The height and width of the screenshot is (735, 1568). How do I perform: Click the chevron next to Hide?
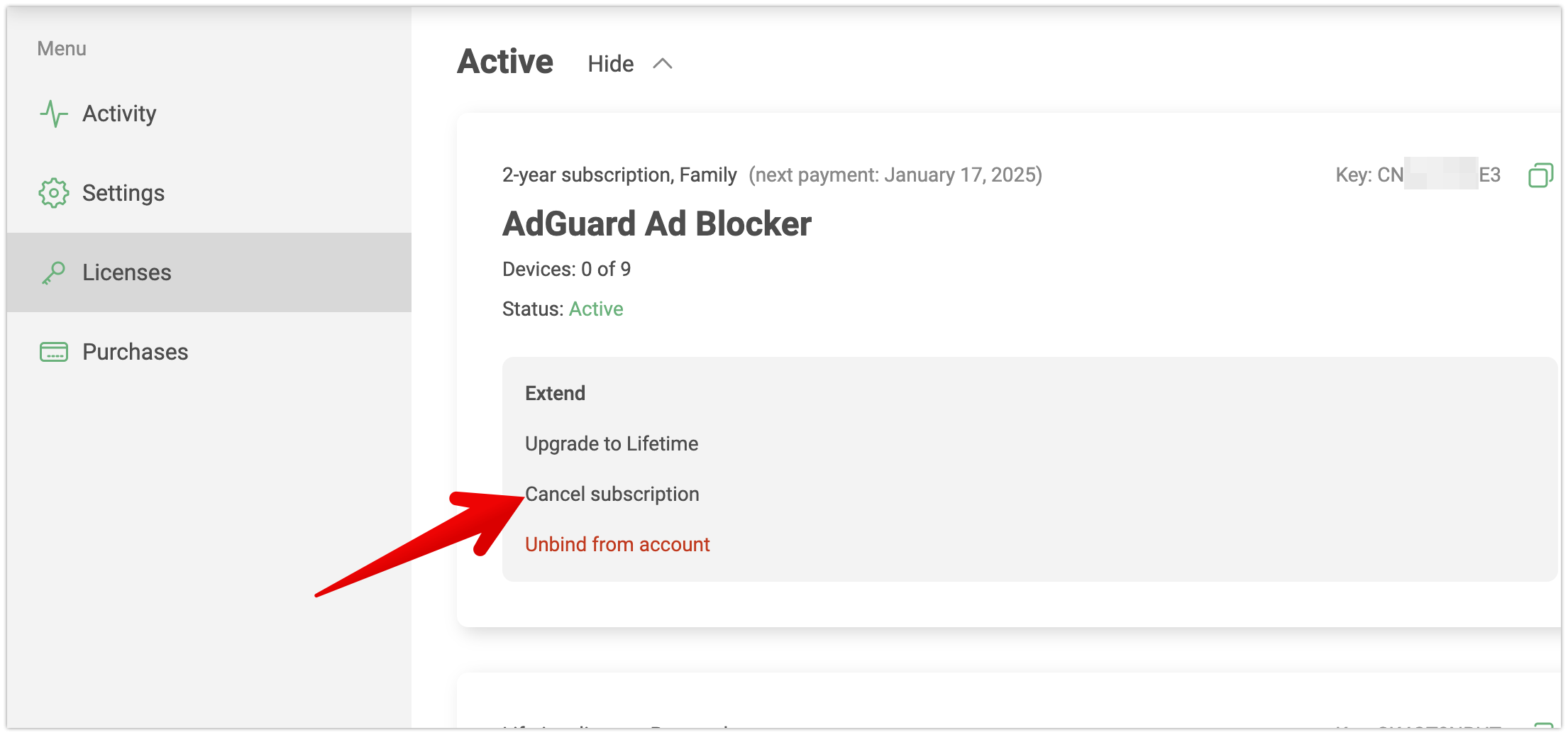coord(663,63)
